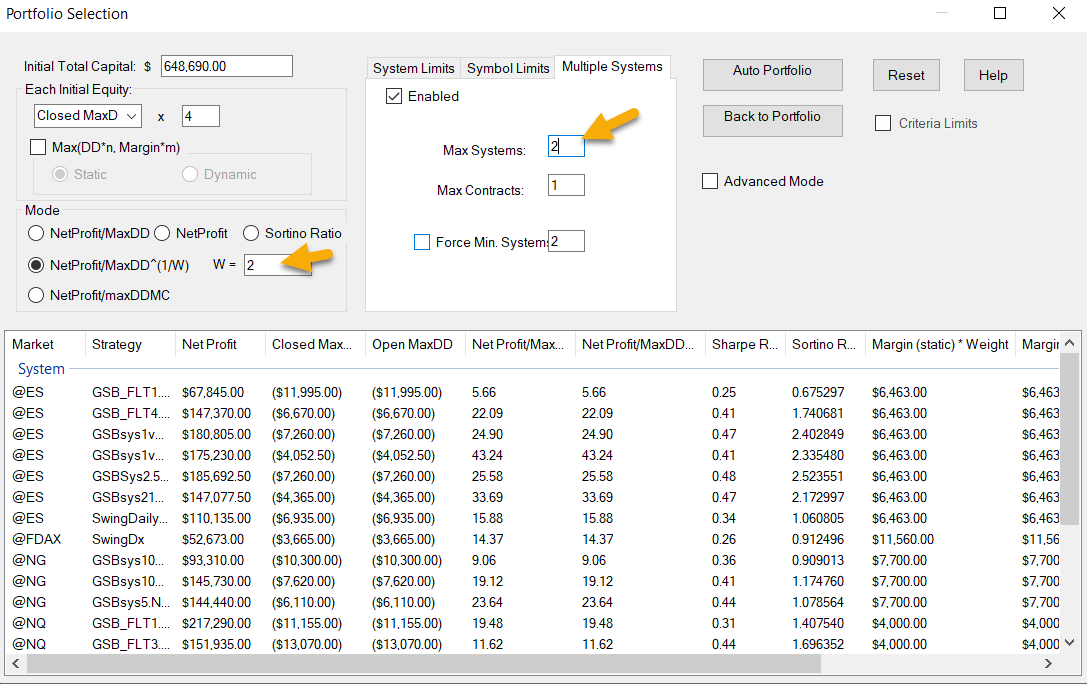Sort by the Strategy column header

(x=117, y=344)
